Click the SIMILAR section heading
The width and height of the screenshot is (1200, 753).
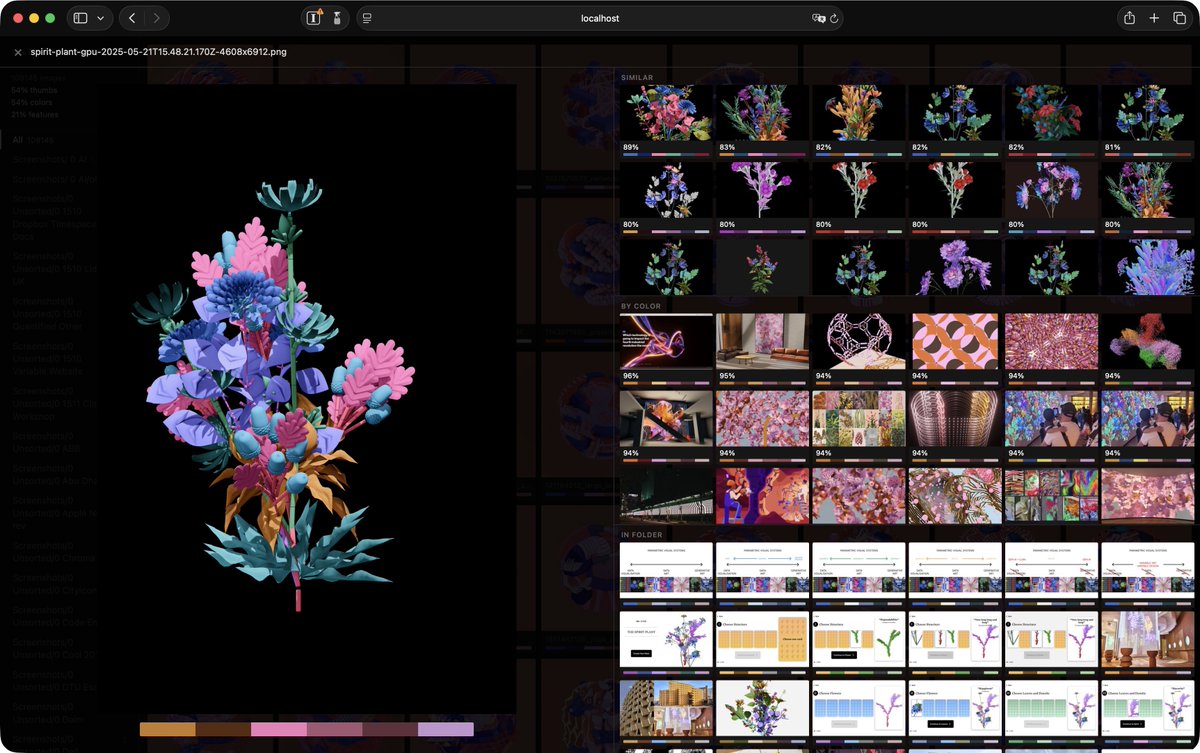tap(637, 77)
